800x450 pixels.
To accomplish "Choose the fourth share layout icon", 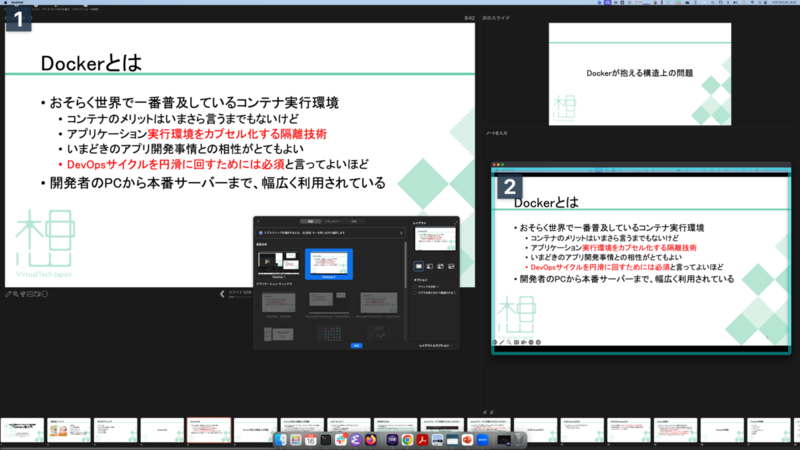I will tap(451, 266).
